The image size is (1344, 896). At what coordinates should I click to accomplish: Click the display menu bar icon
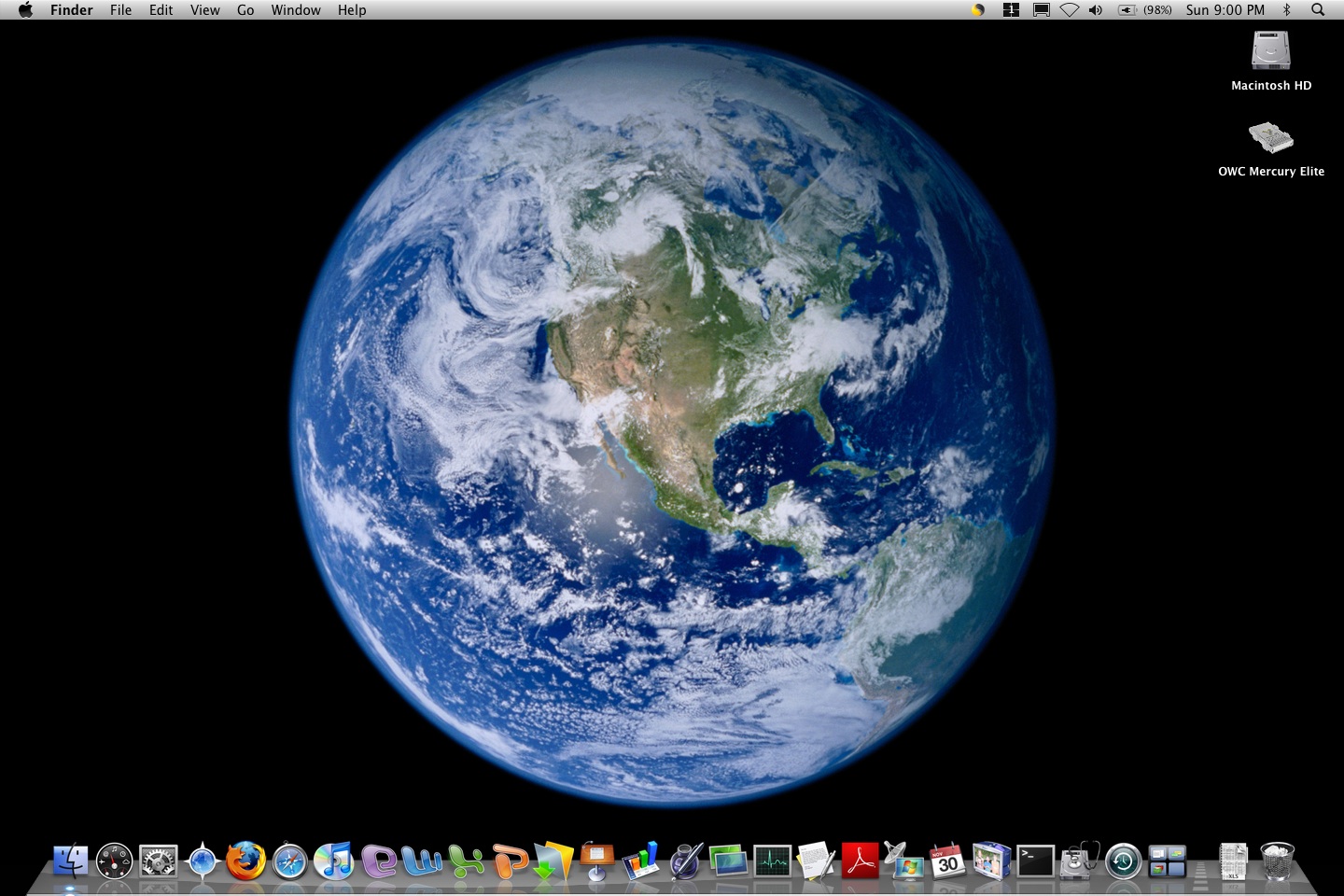(1041, 10)
